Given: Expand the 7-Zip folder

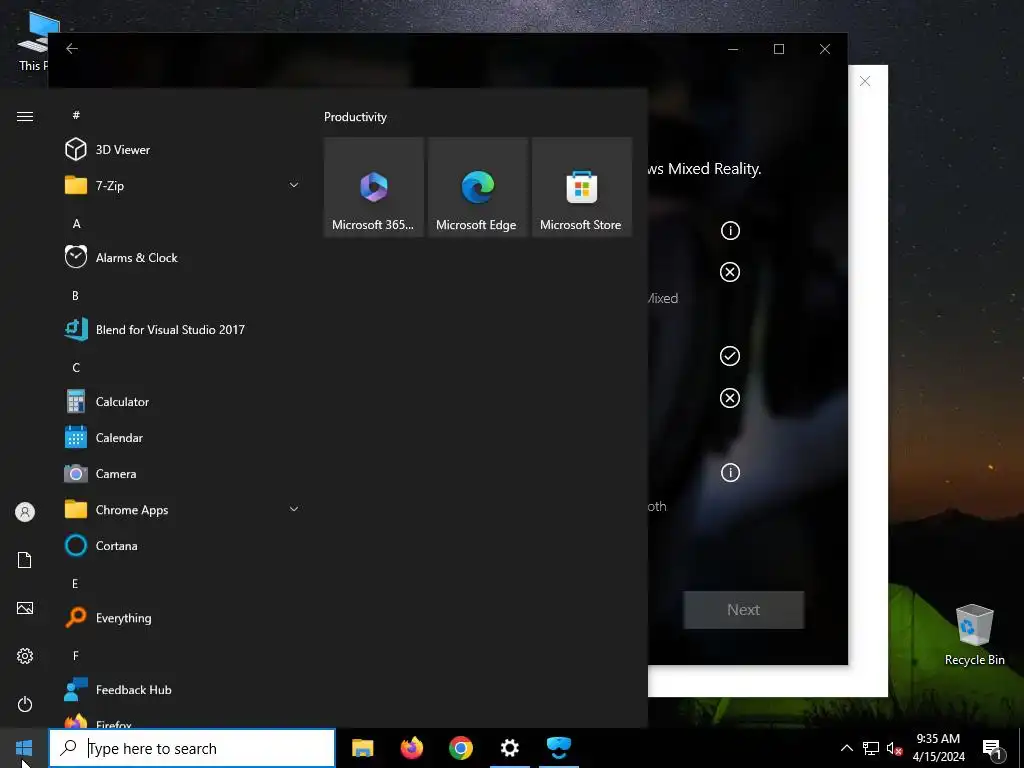Looking at the screenshot, I should coord(183,185).
